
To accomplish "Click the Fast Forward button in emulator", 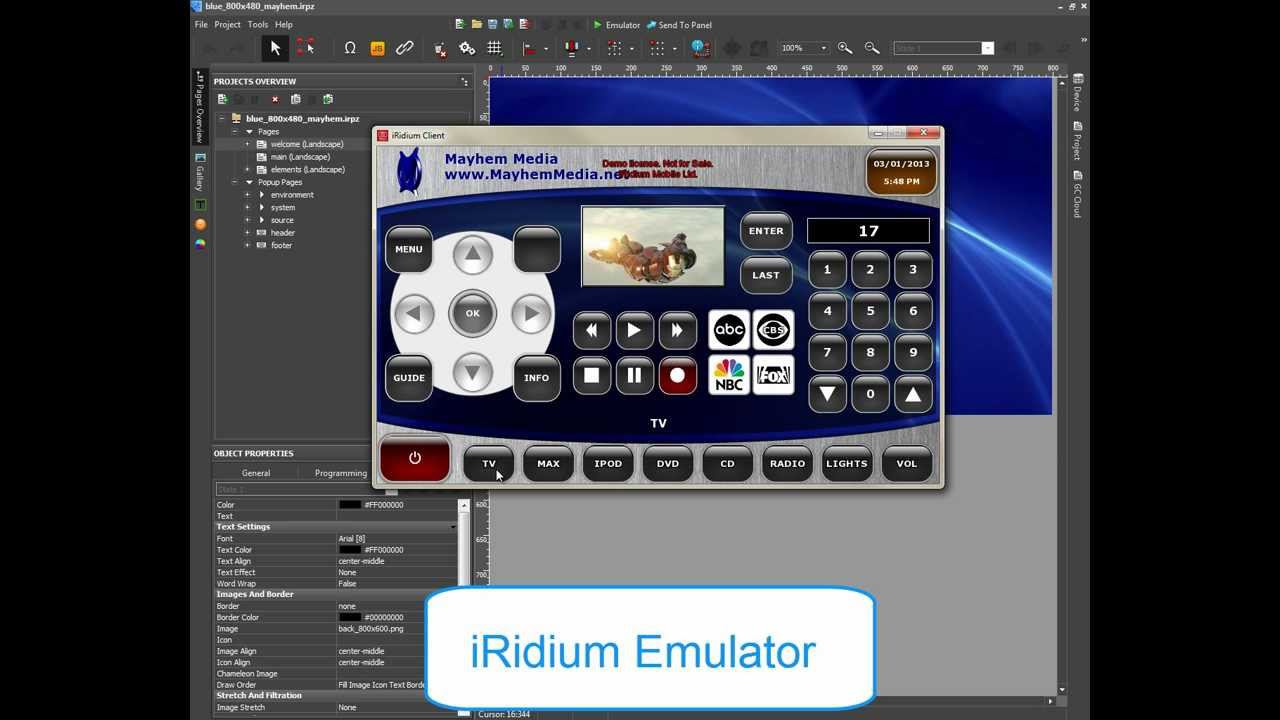I will pos(677,330).
